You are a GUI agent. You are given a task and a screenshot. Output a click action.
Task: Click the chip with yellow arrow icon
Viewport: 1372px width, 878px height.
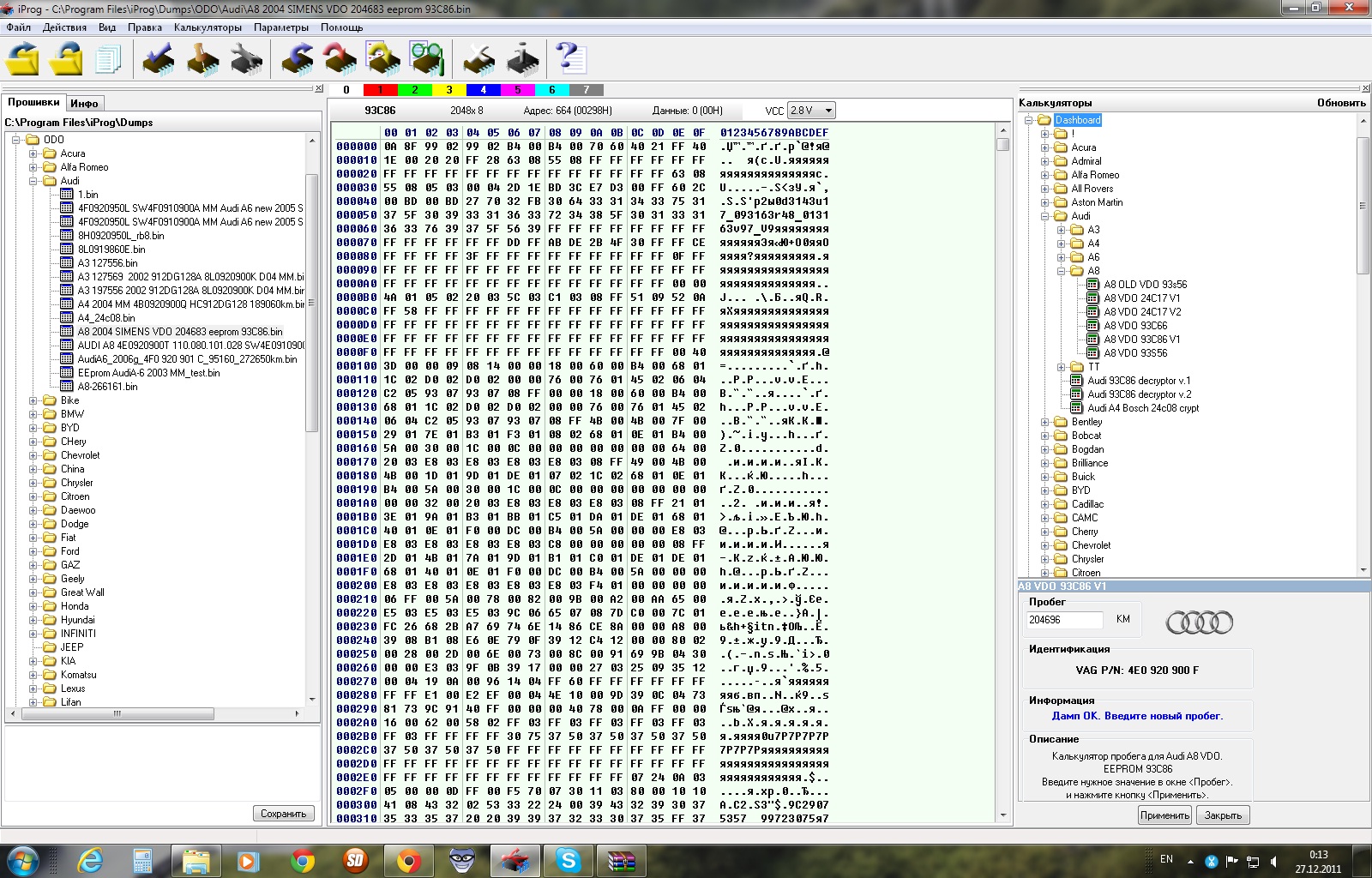tap(383, 59)
